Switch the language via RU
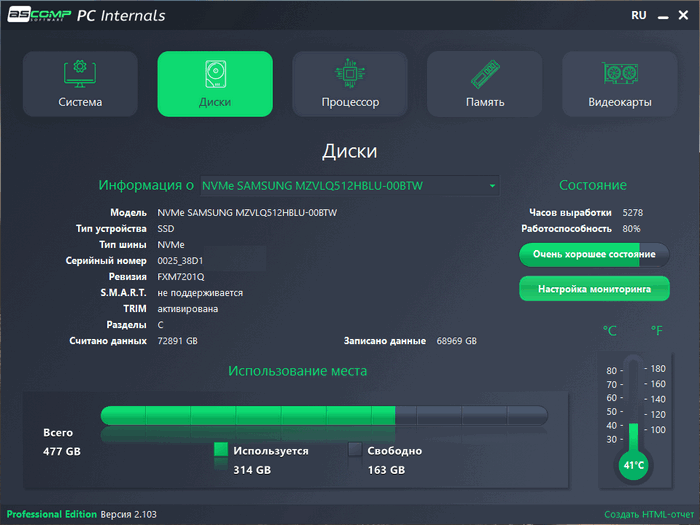Image resolution: width=700 pixels, height=525 pixels. tap(639, 15)
